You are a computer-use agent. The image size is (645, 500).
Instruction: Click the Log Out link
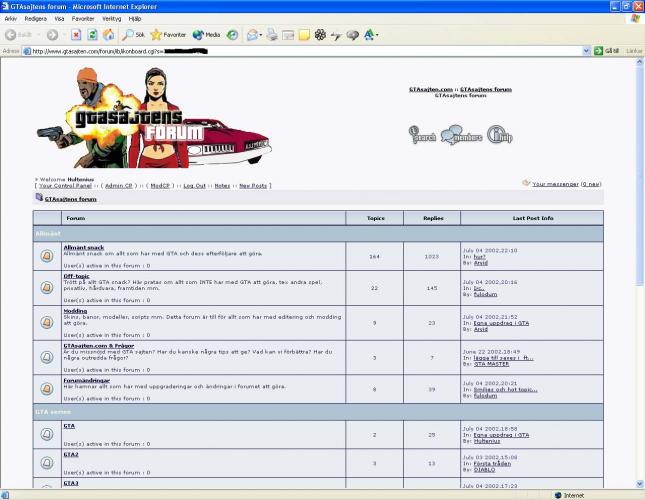coord(194,186)
